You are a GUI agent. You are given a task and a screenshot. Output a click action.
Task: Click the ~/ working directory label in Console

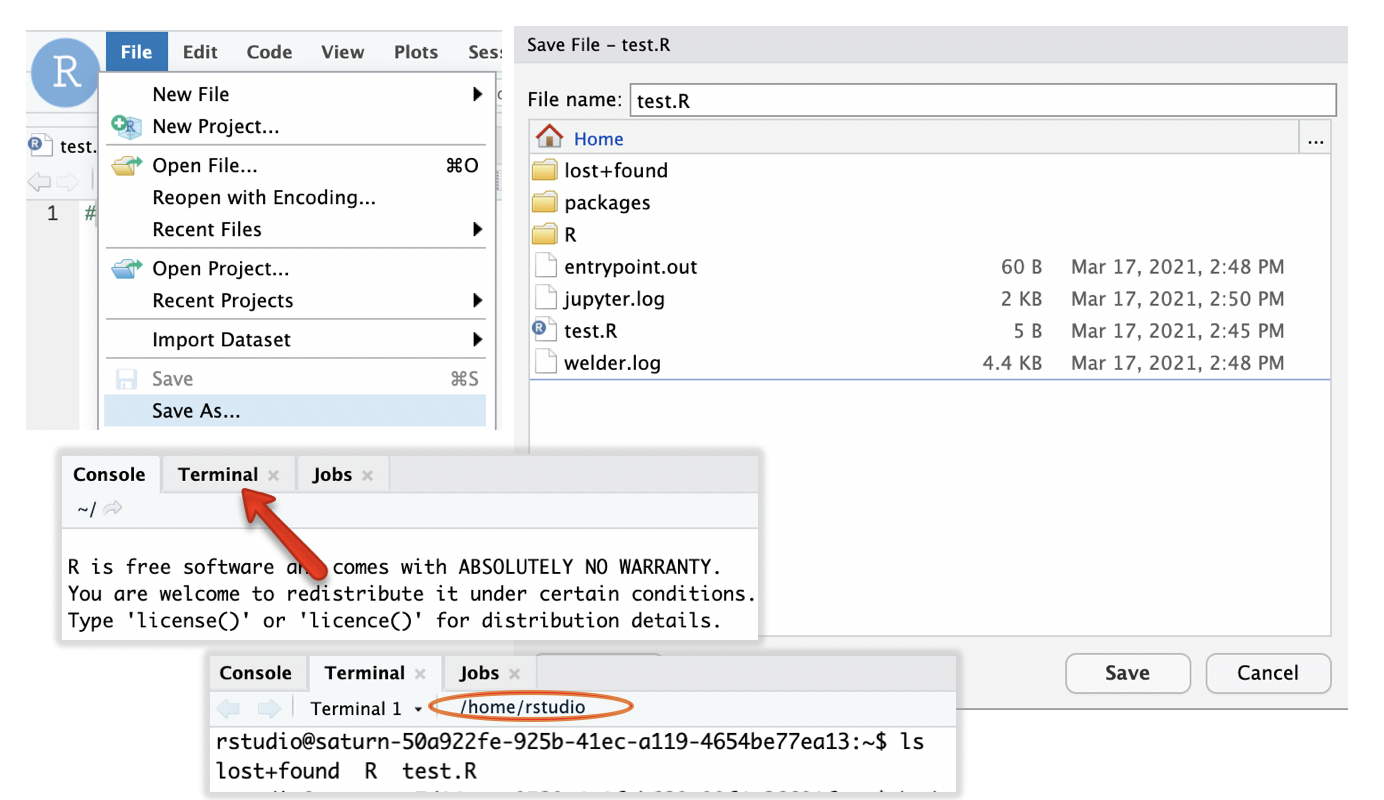click(86, 509)
